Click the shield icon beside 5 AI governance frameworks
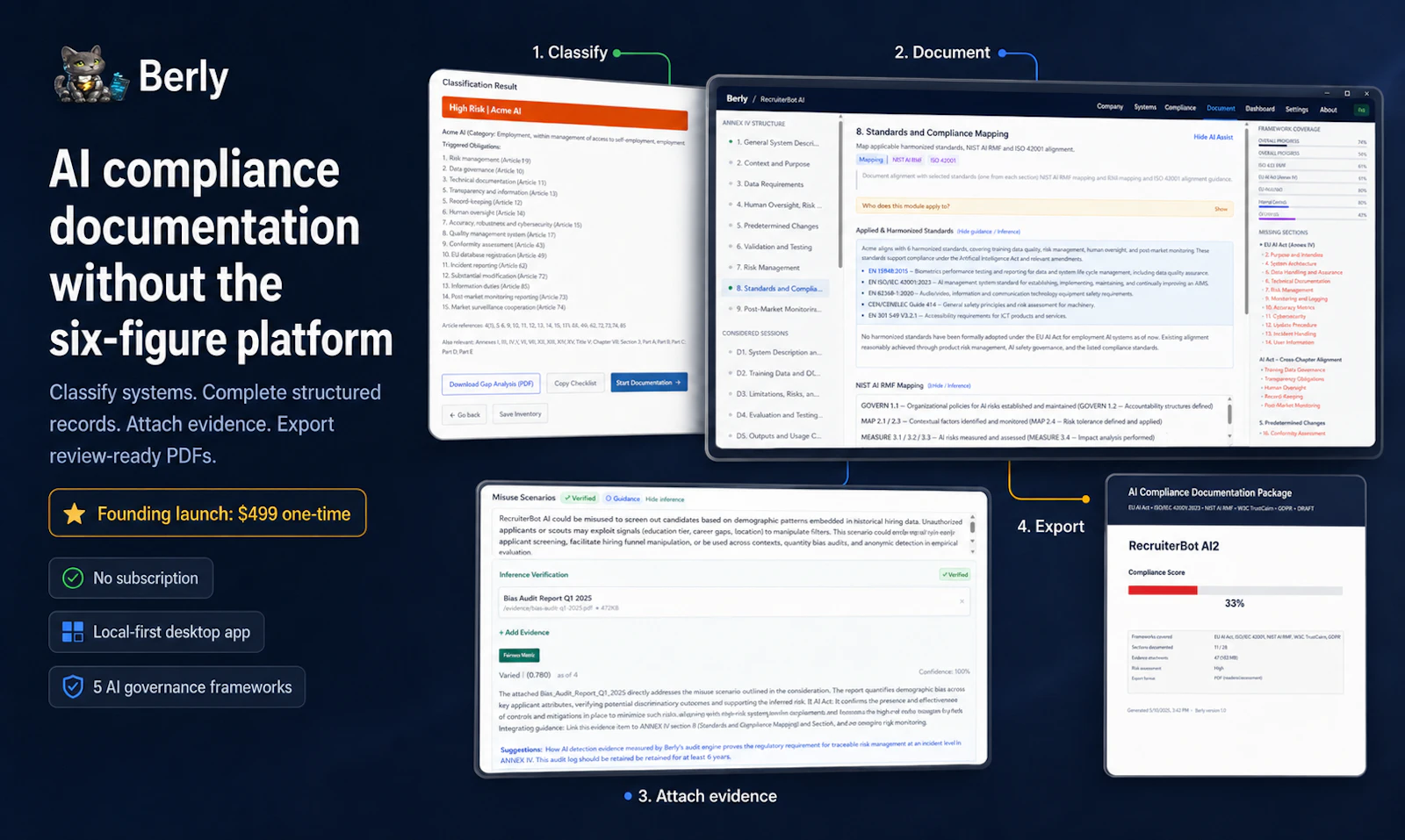The image size is (1405, 840). coord(73,686)
